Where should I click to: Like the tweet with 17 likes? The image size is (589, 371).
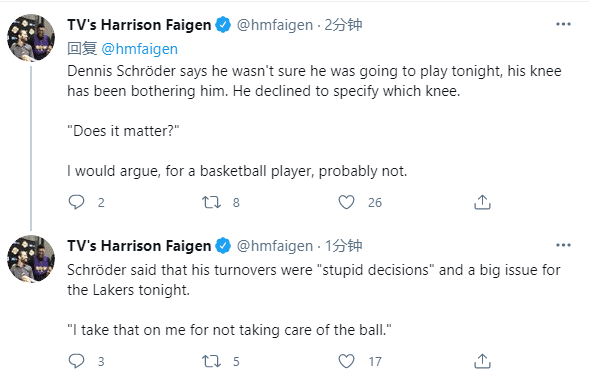point(346,361)
